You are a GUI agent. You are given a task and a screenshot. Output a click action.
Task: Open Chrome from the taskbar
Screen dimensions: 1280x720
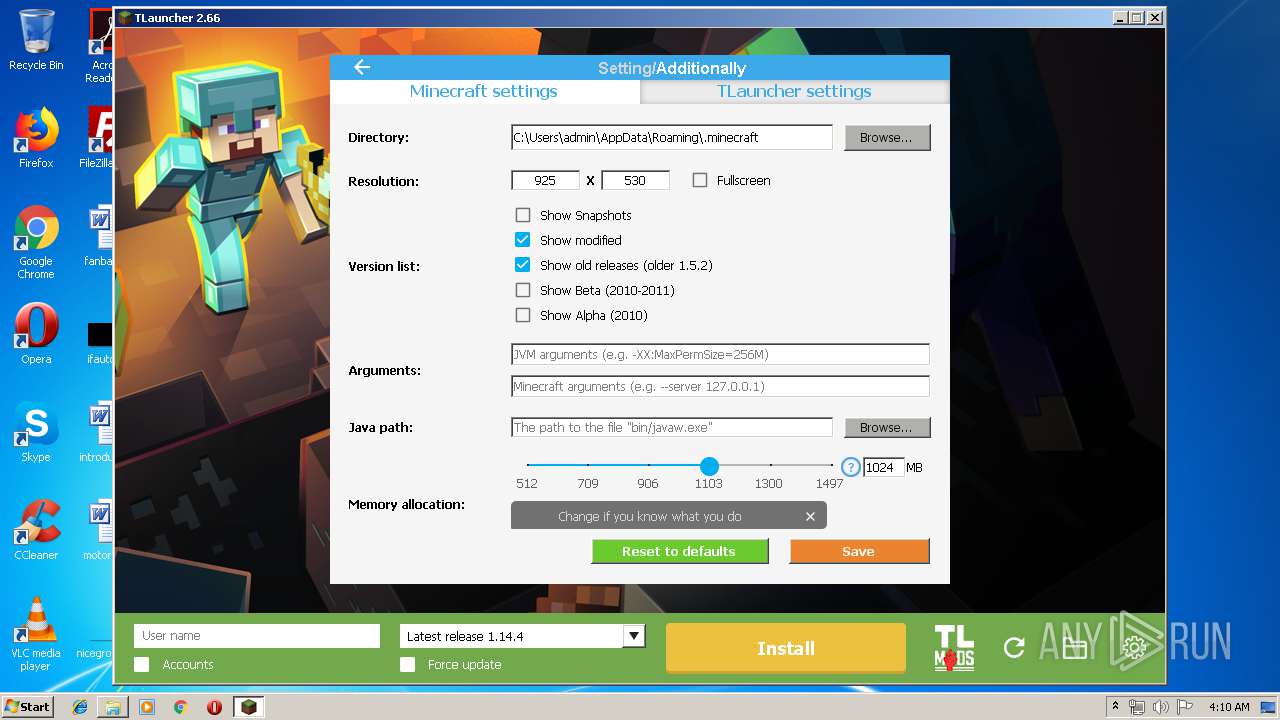[x=180, y=707]
